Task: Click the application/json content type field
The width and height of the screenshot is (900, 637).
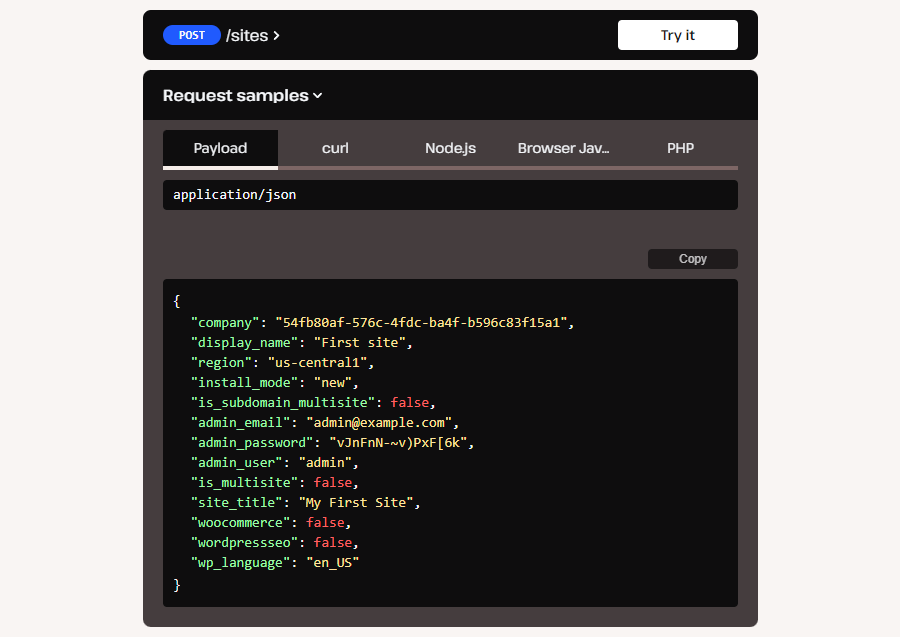Action: 450,195
